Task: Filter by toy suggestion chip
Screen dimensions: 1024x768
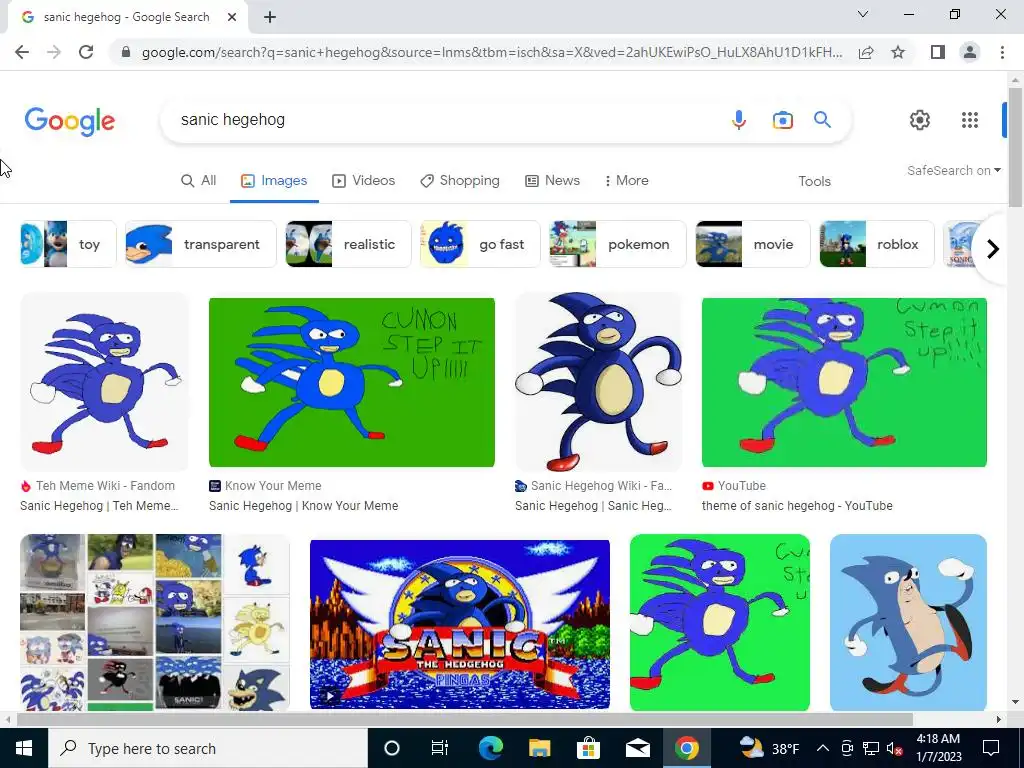Action: (68, 244)
